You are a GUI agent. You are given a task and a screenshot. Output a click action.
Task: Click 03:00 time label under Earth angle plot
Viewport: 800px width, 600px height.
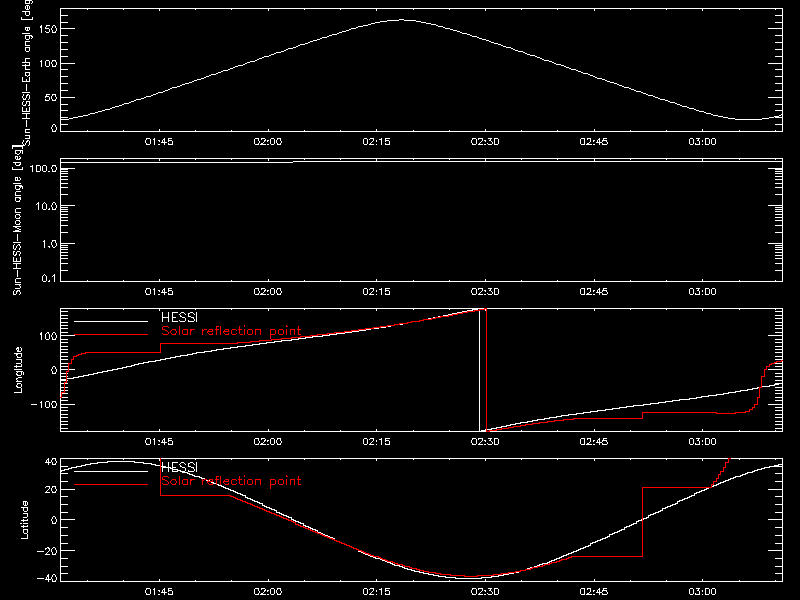(x=703, y=141)
